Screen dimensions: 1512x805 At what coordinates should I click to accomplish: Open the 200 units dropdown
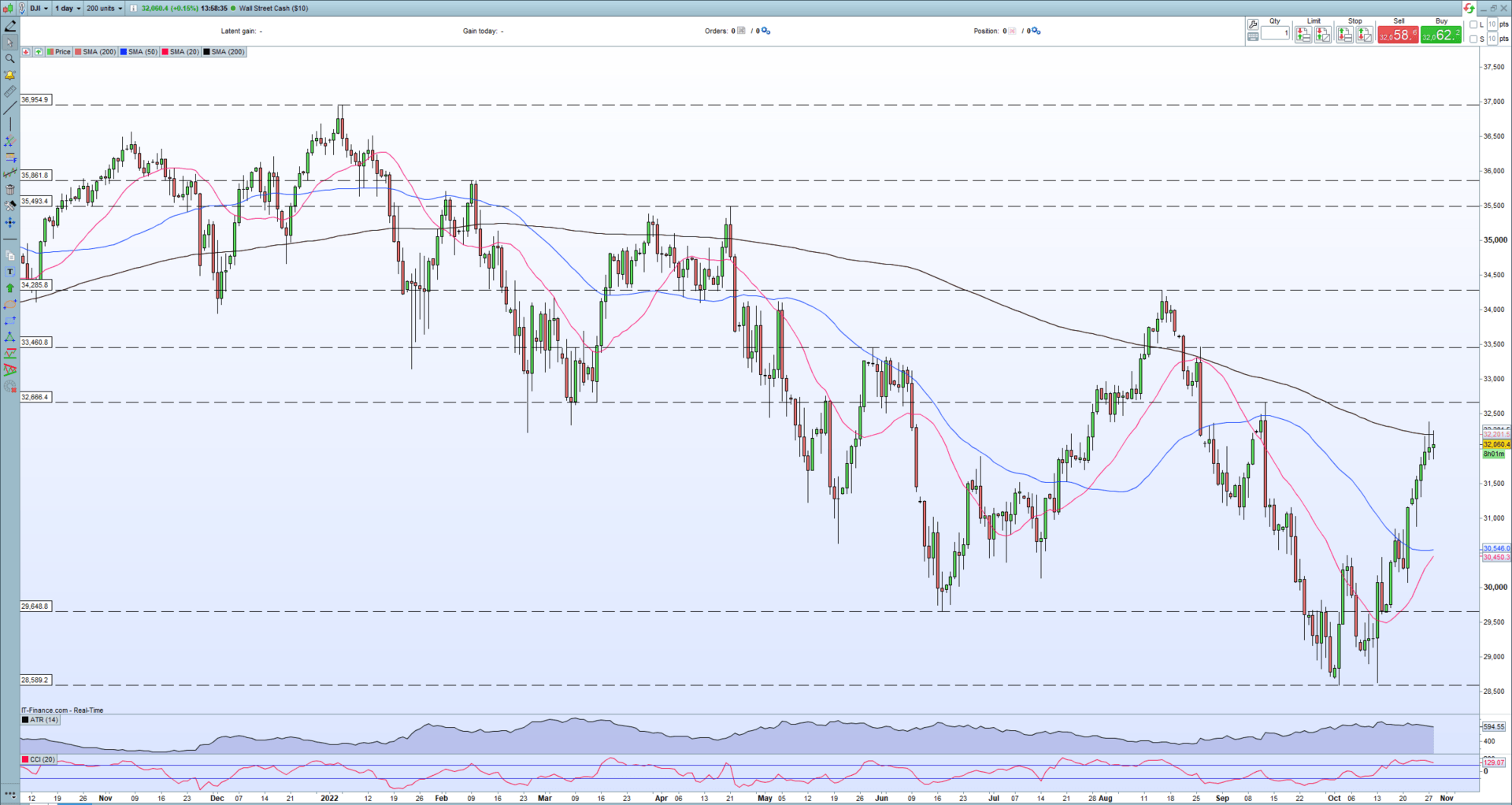click(x=105, y=8)
